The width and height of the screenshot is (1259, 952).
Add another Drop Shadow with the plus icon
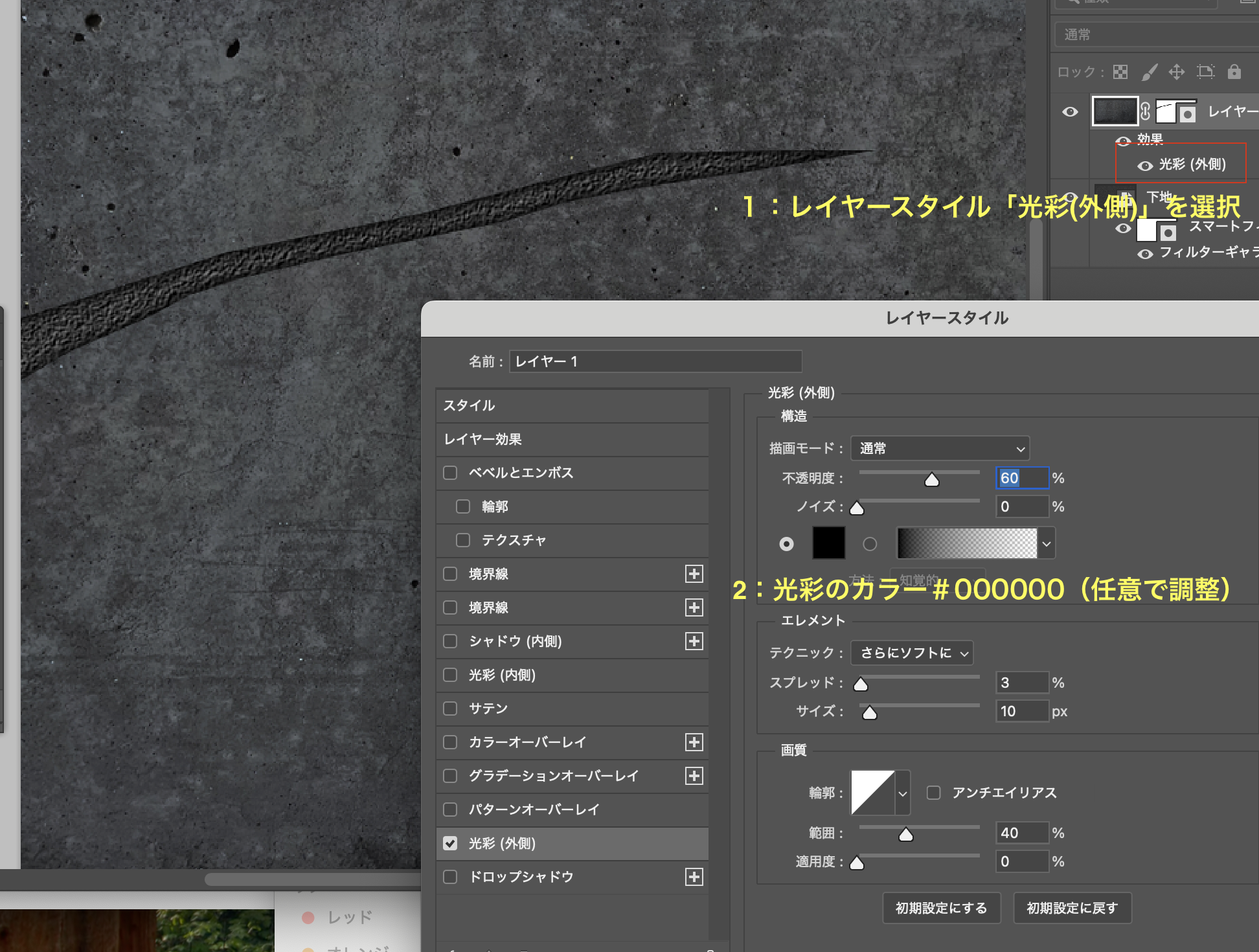click(694, 877)
